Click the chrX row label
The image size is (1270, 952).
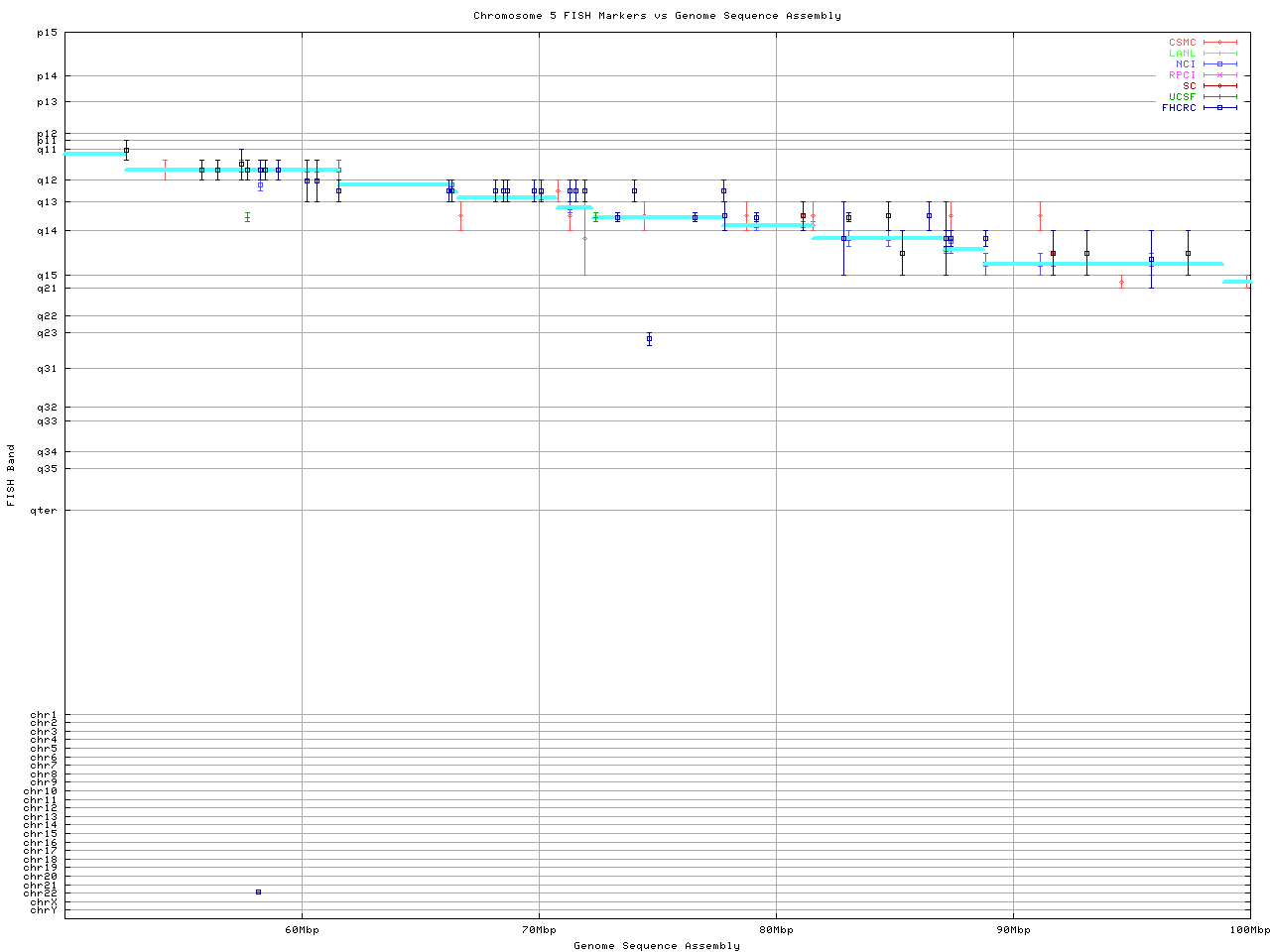[44, 901]
